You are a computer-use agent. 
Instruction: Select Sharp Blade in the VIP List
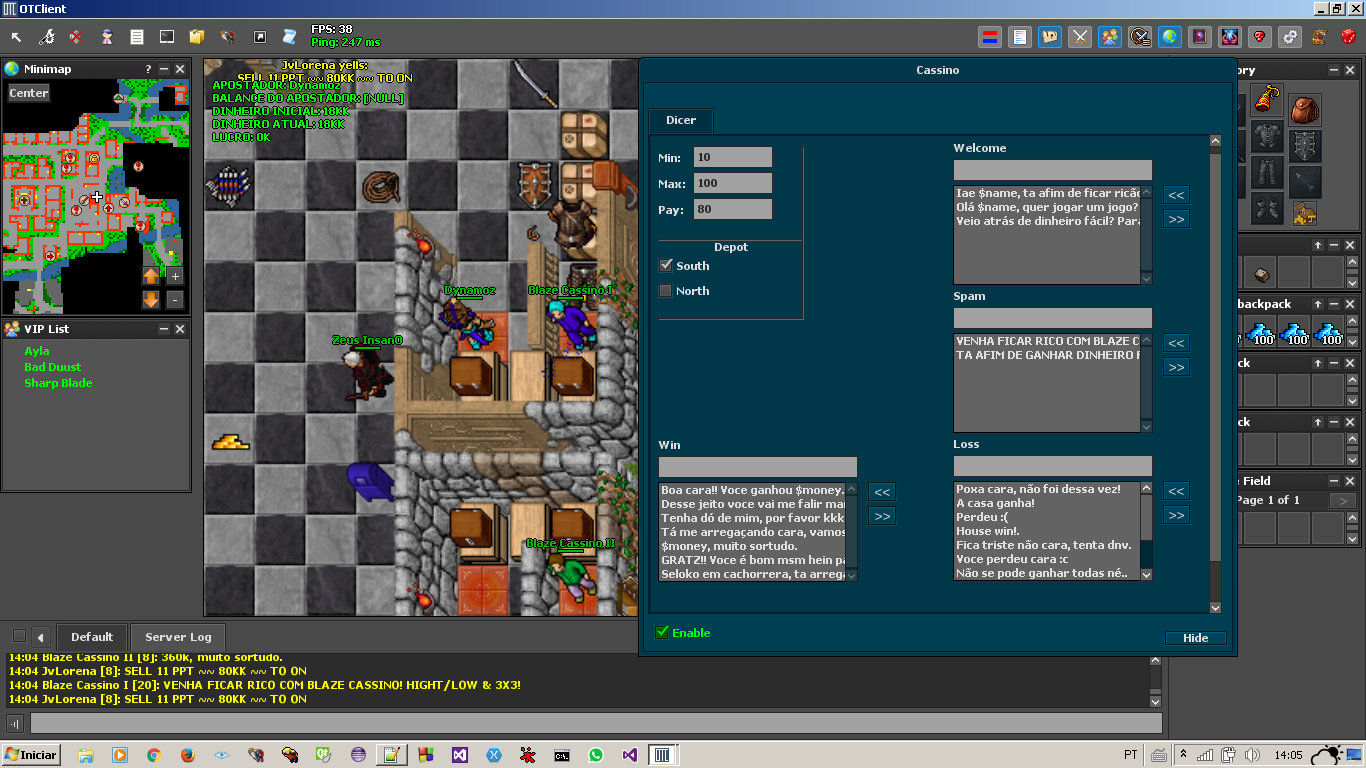(x=58, y=383)
